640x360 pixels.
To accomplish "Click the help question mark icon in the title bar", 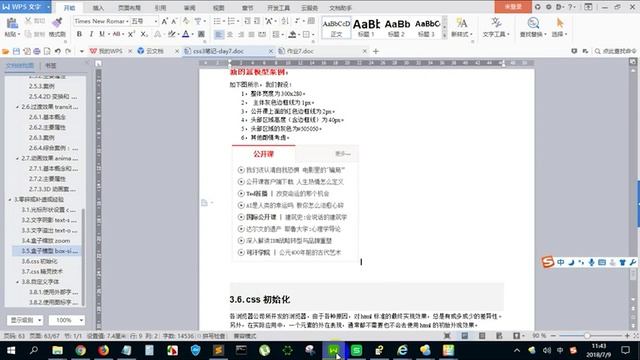I will [571, 7].
